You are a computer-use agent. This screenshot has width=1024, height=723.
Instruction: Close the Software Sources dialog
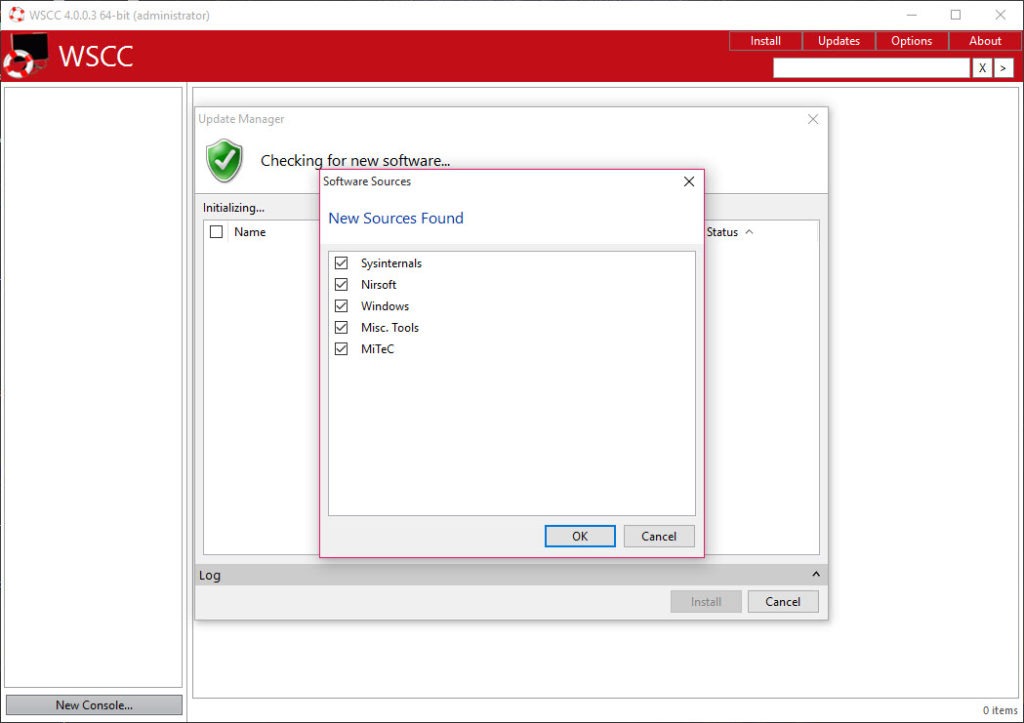pos(689,182)
